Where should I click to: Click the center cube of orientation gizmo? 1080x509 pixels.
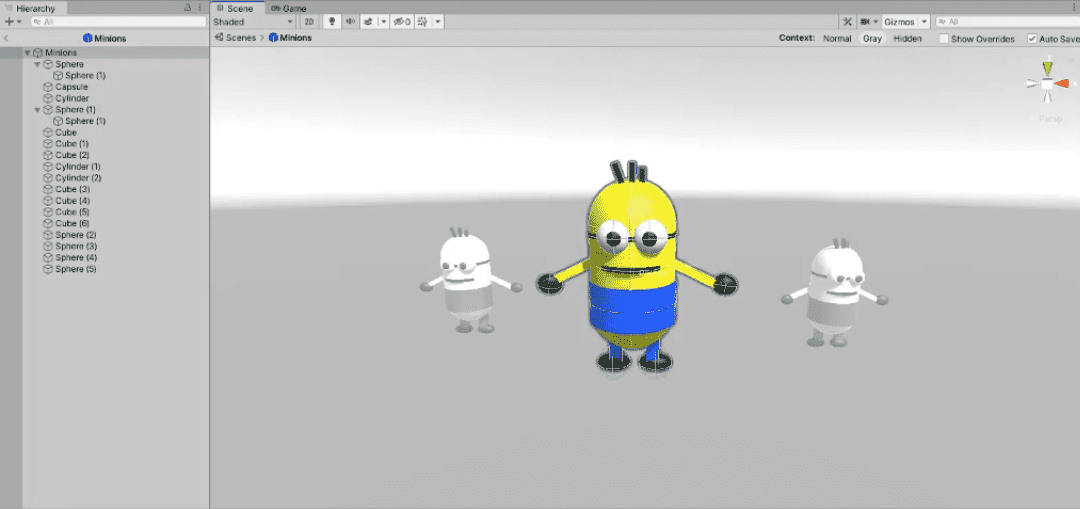pos(1047,83)
